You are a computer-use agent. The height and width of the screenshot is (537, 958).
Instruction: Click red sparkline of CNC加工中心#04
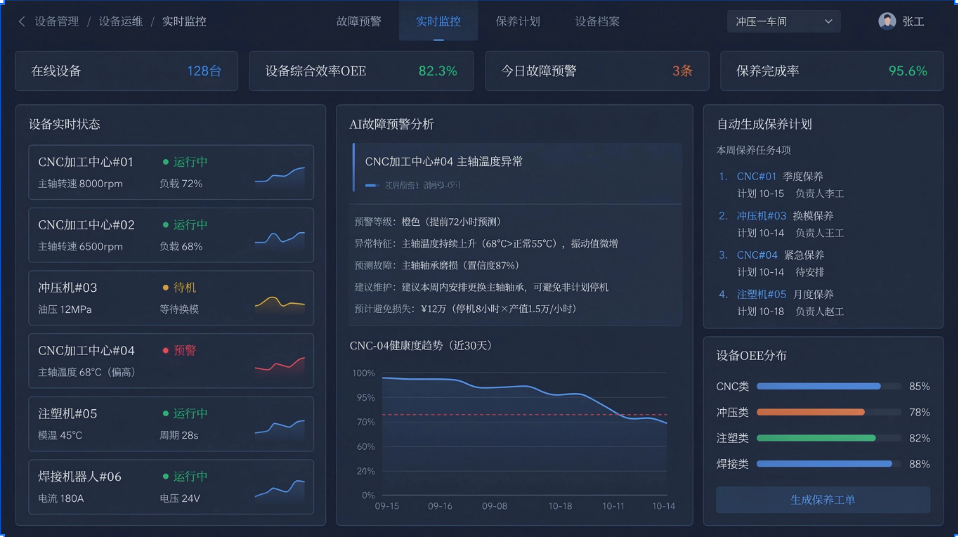point(280,365)
